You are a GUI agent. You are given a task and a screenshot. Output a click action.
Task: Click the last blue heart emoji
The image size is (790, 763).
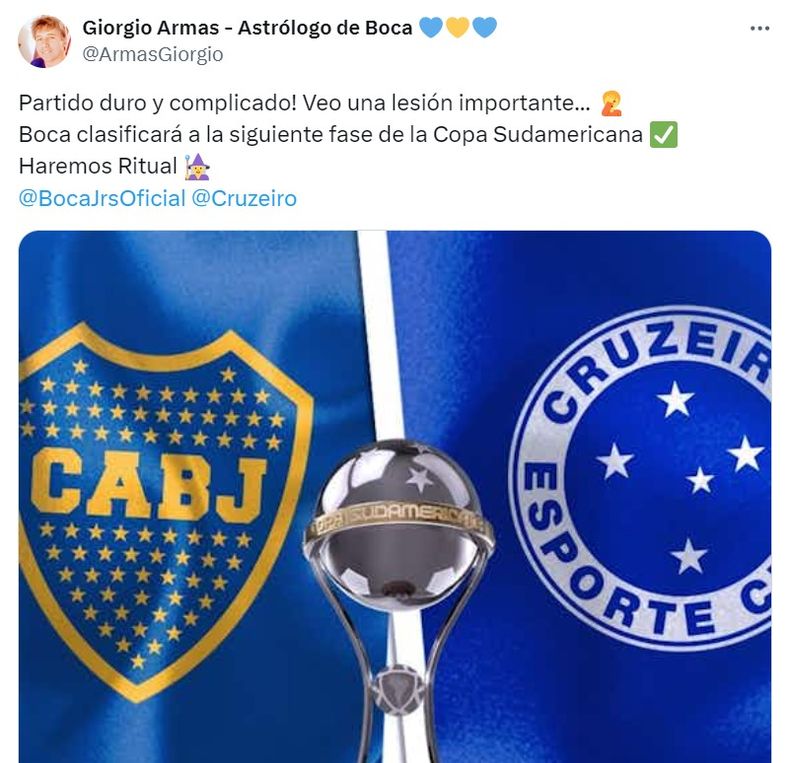click(485, 27)
